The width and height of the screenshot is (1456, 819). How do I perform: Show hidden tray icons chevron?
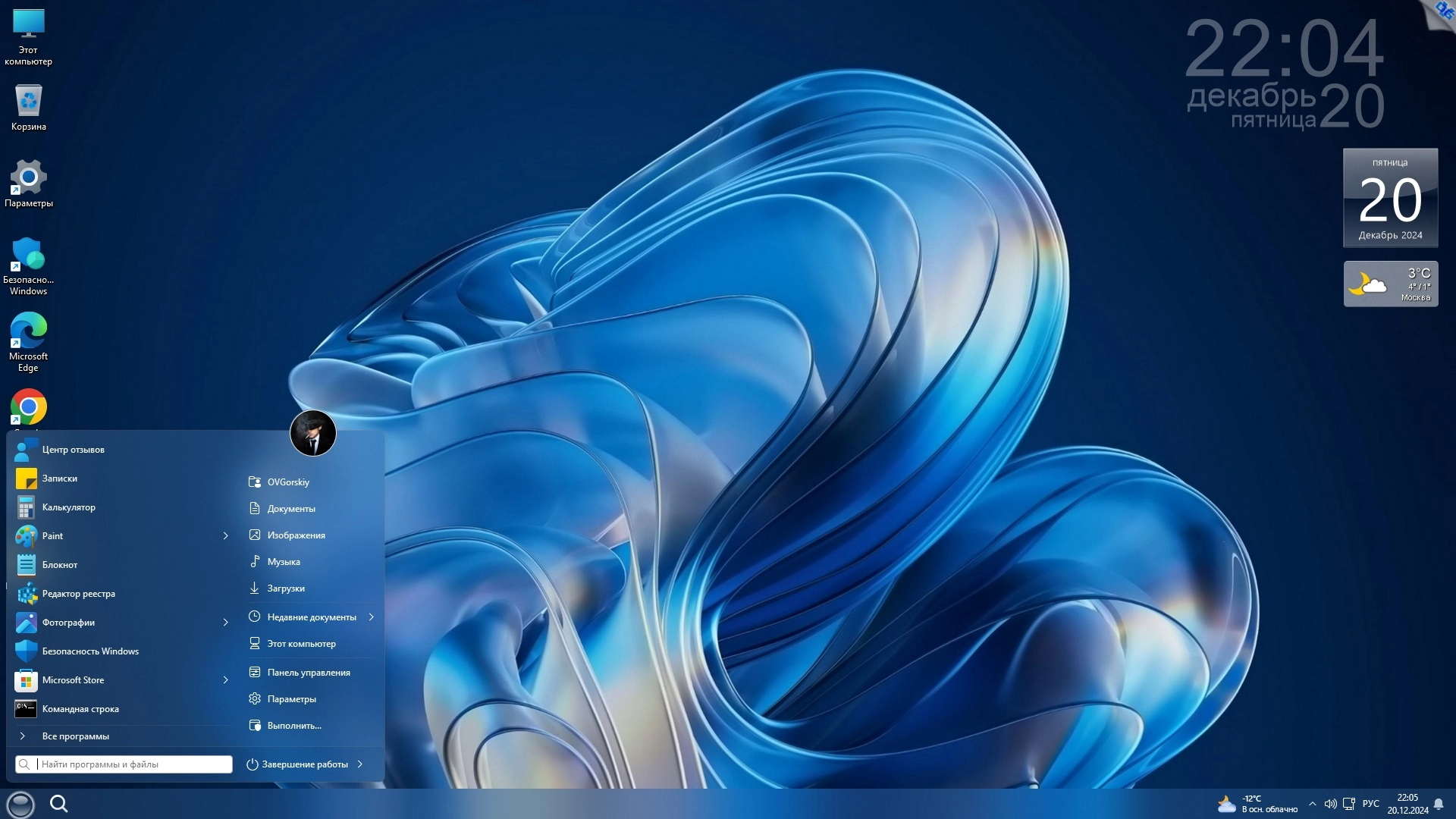[1312, 804]
